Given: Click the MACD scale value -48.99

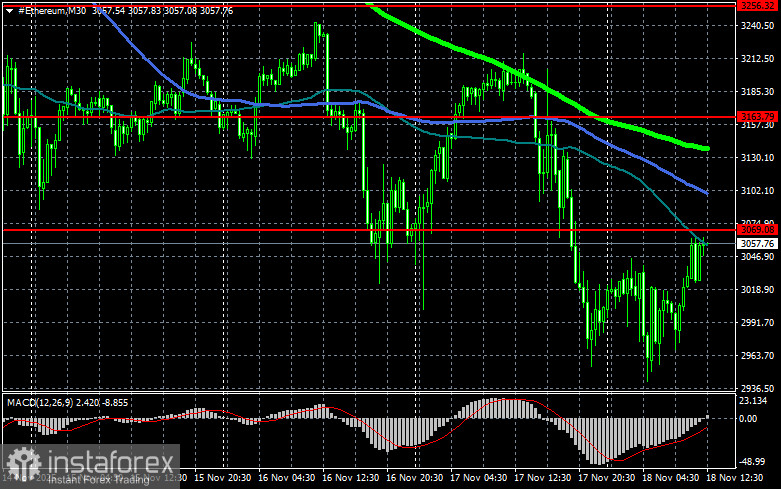Looking at the screenshot, I should pyautogui.click(x=752, y=462).
